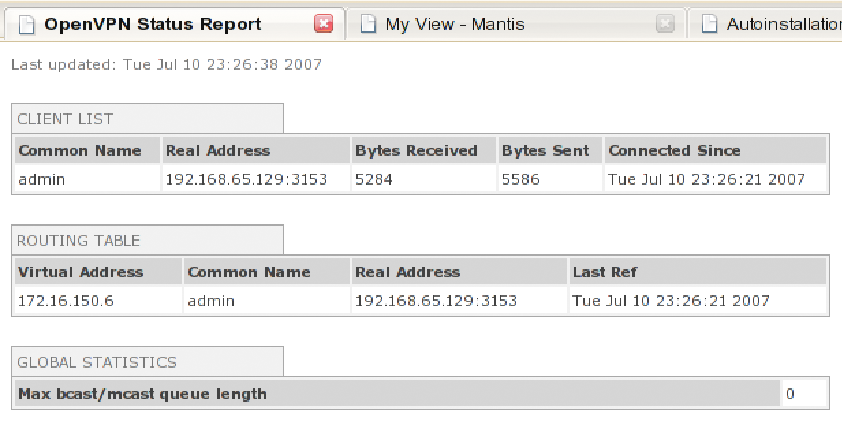The width and height of the screenshot is (842, 422).
Task: Click the My View - Mantis page icon
Action: (367, 24)
